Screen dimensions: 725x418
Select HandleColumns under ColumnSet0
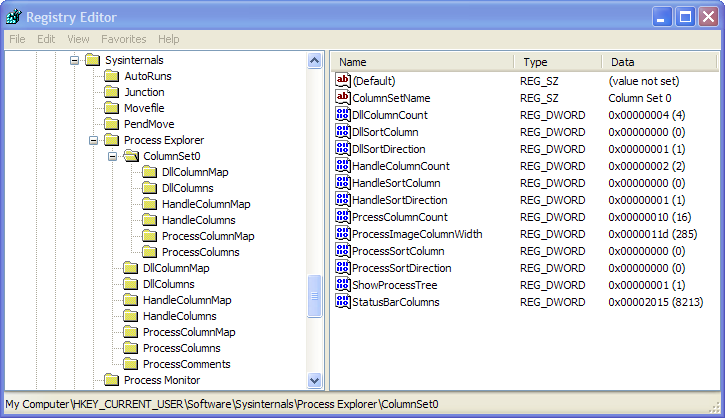[199, 220]
